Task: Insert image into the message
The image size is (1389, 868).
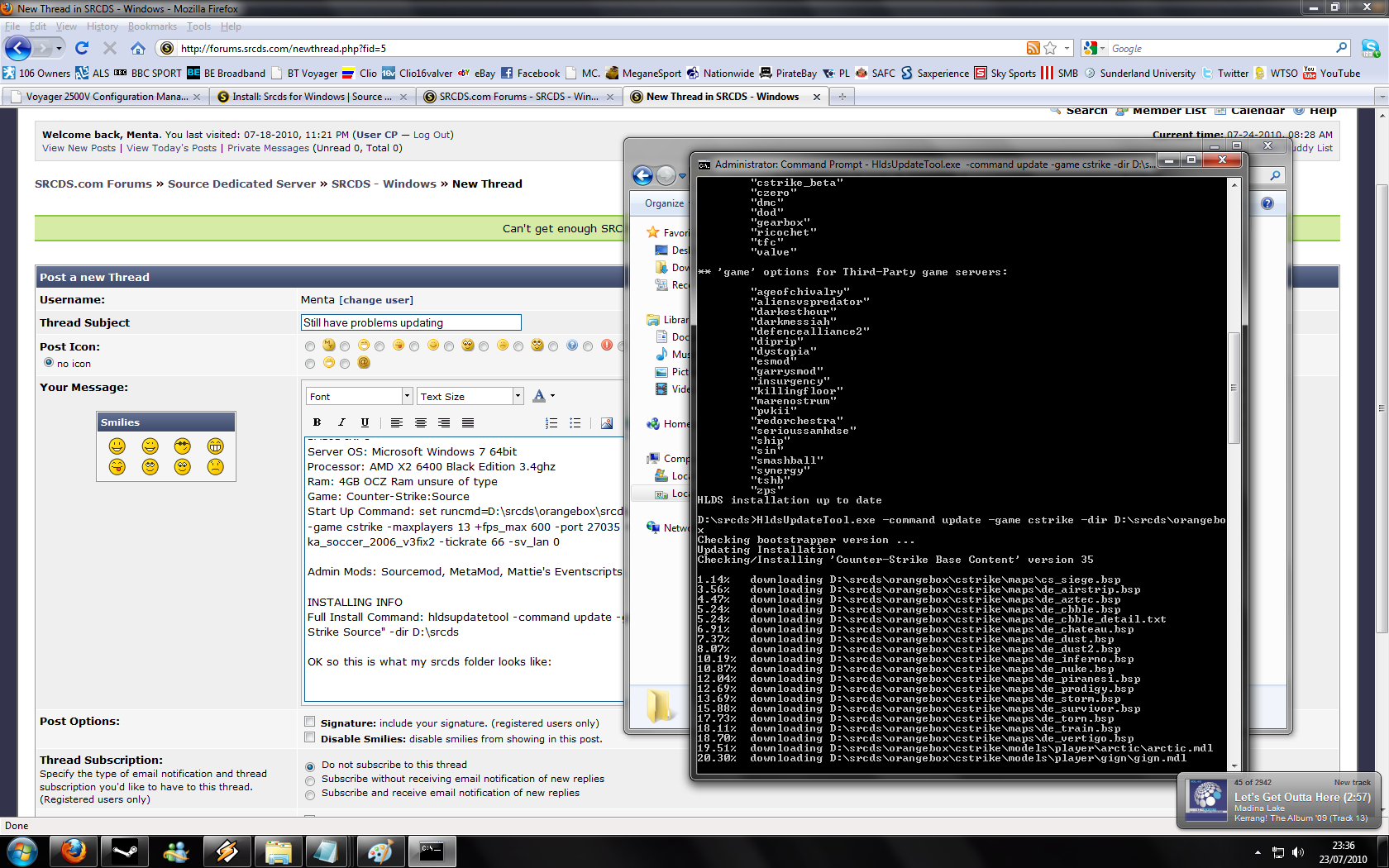Action: (x=607, y=422)
